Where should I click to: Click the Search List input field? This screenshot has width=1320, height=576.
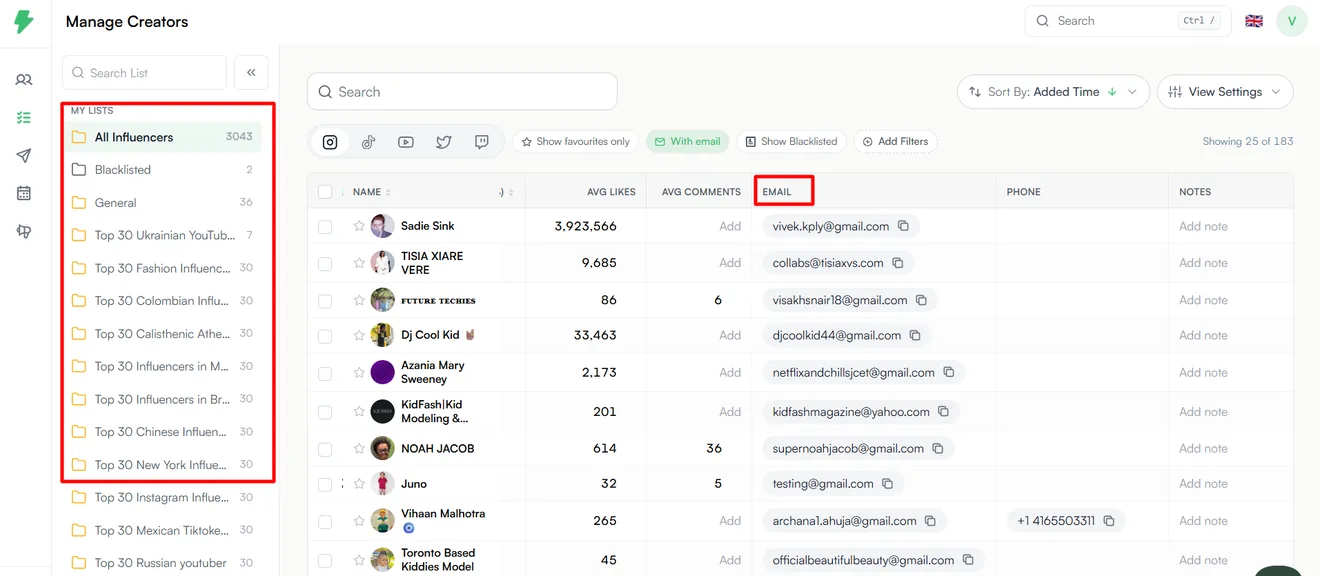coord(145,72)
